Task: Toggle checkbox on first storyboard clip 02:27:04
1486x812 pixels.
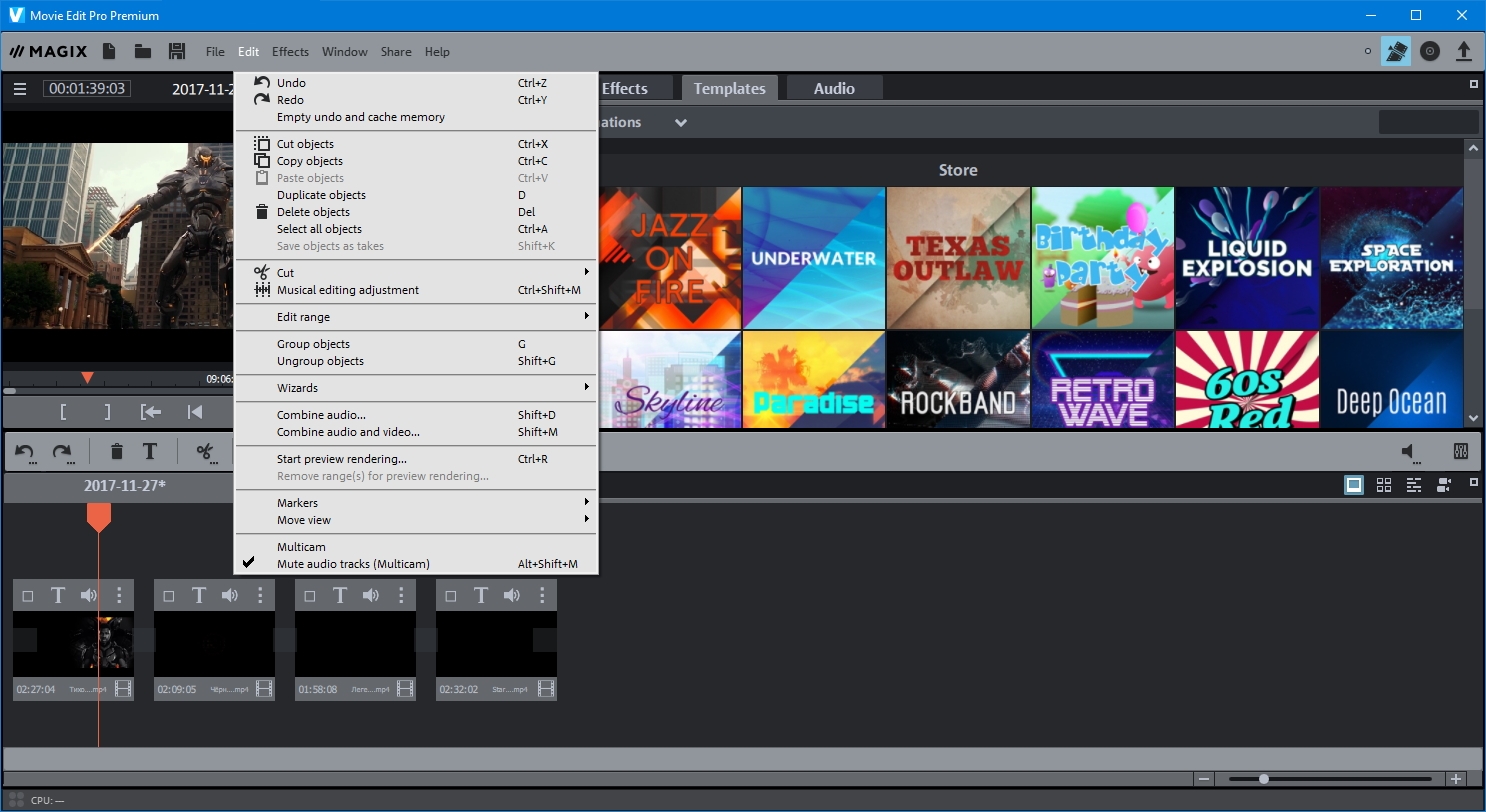Action: click(x=28, y=597)
